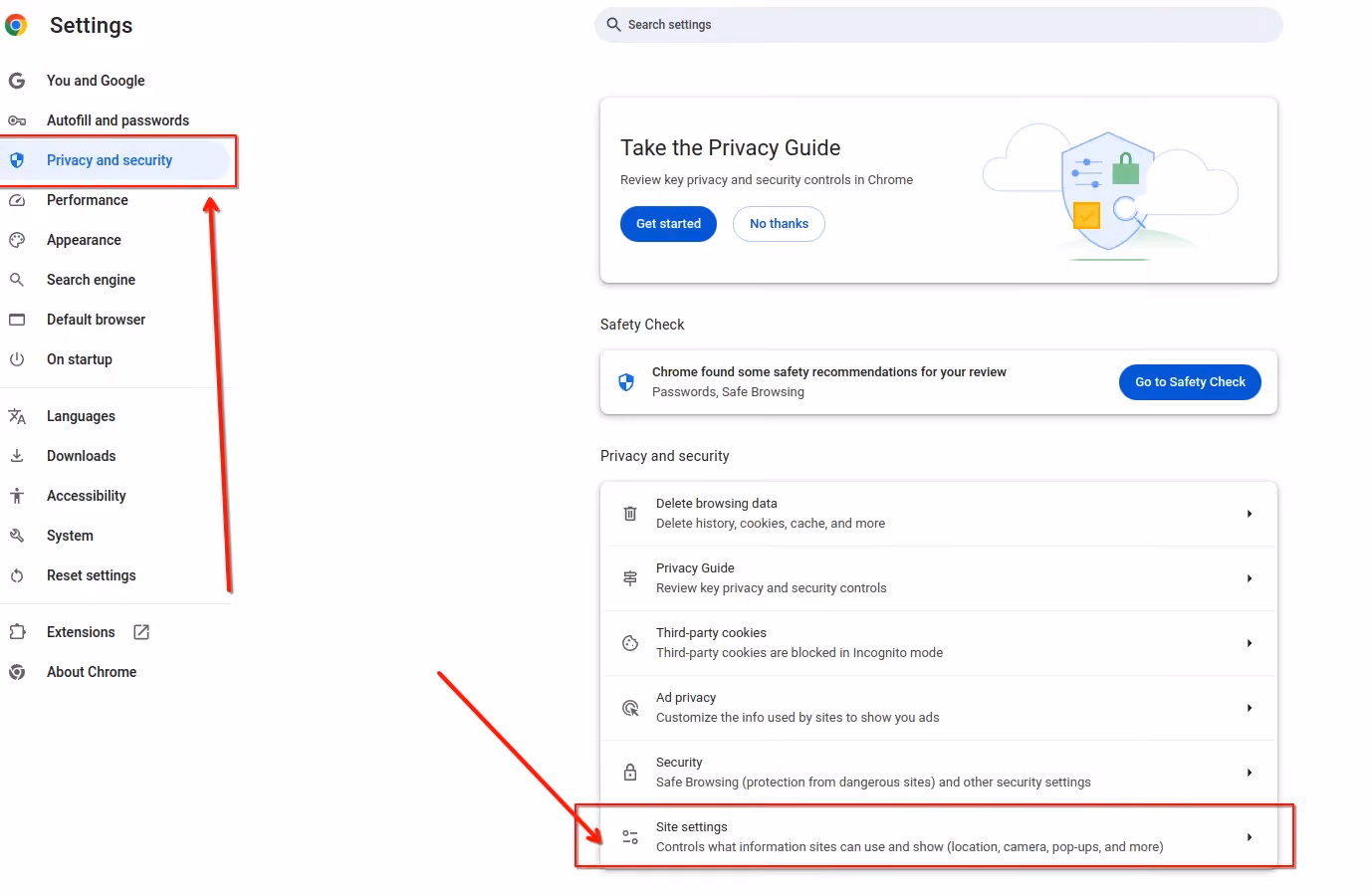Click the puzzle piece icon for Extensions
Screen dimensions: 1372x895
click(17, 632)
